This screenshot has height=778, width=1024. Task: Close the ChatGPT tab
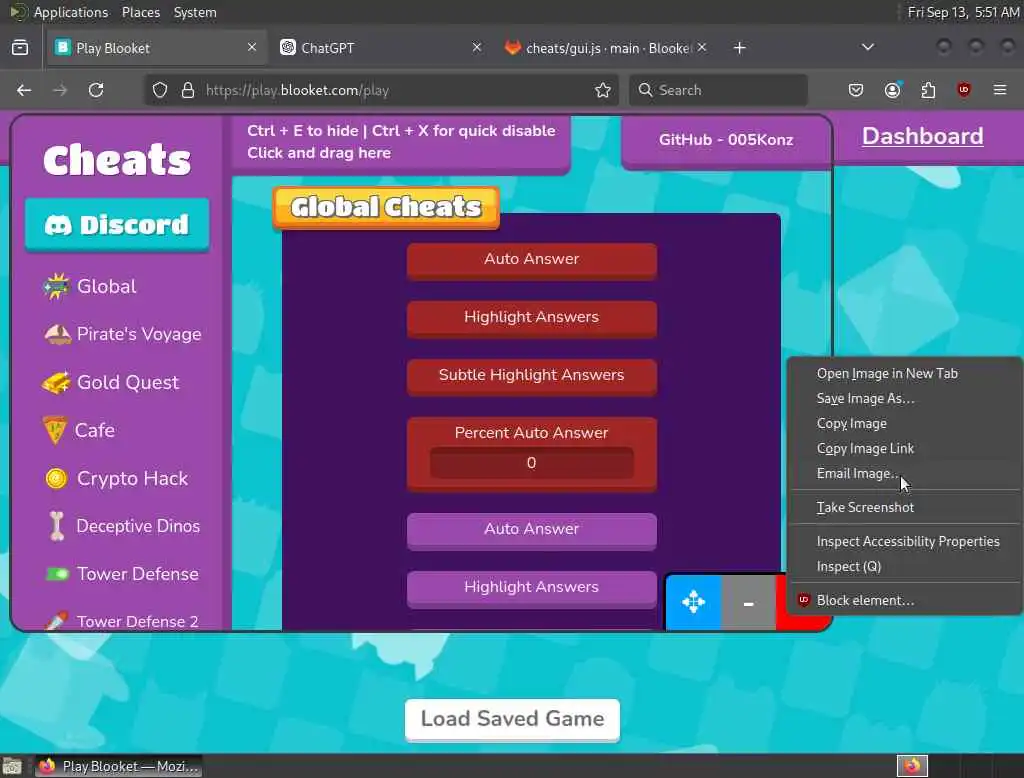pyautogui.click(x=477, y=47)
